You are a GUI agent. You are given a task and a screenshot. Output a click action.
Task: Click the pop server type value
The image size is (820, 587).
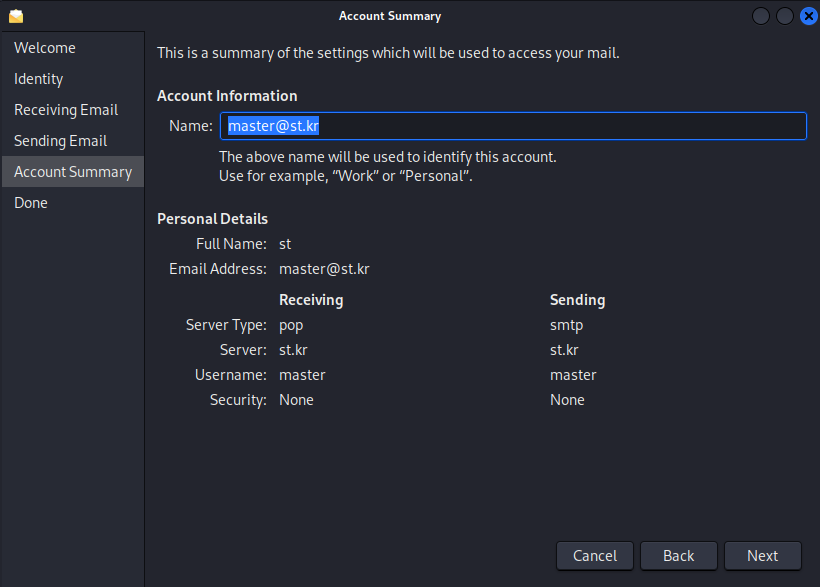(x=291, y=325)
